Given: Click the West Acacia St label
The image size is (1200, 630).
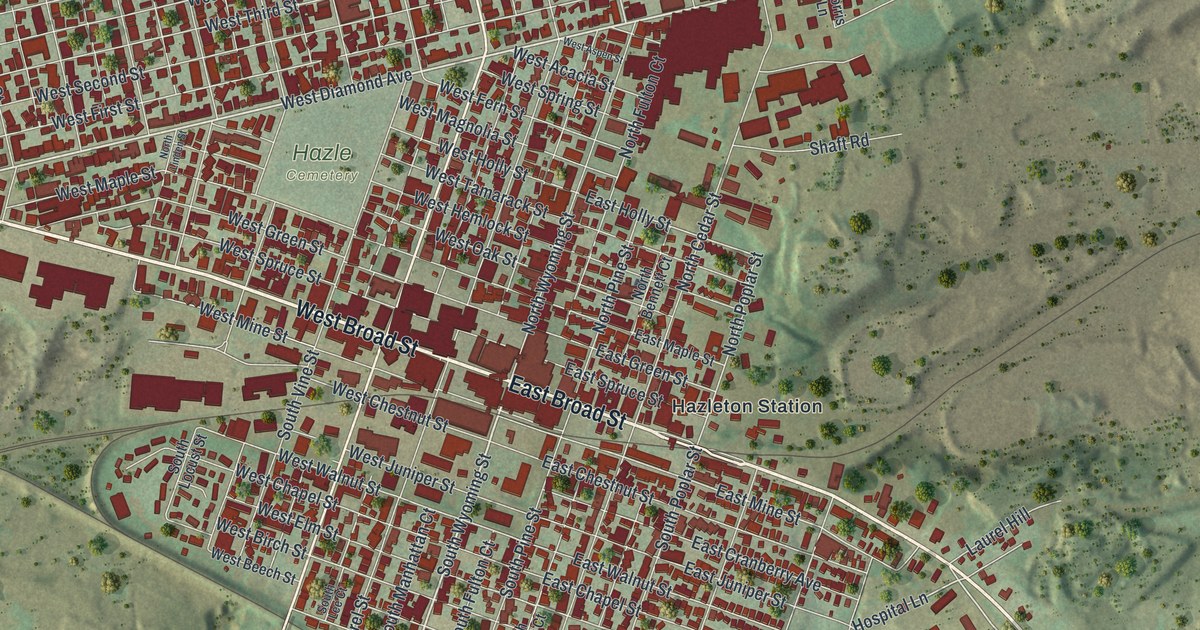Looking at the screenshot, I should (562, 68).
